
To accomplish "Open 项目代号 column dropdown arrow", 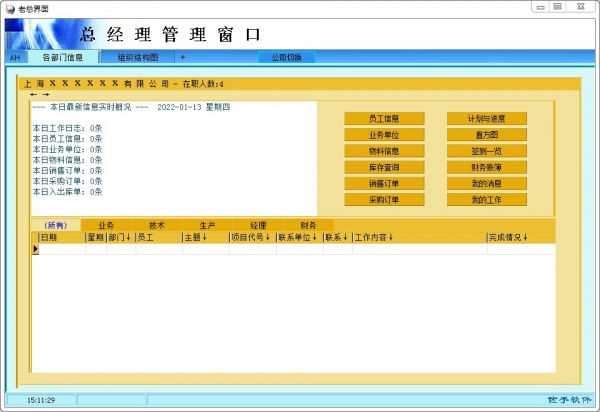I will tap(267, 238).
